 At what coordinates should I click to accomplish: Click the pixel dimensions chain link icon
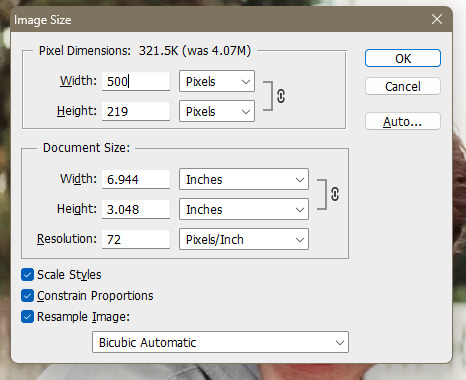point(281,96)
